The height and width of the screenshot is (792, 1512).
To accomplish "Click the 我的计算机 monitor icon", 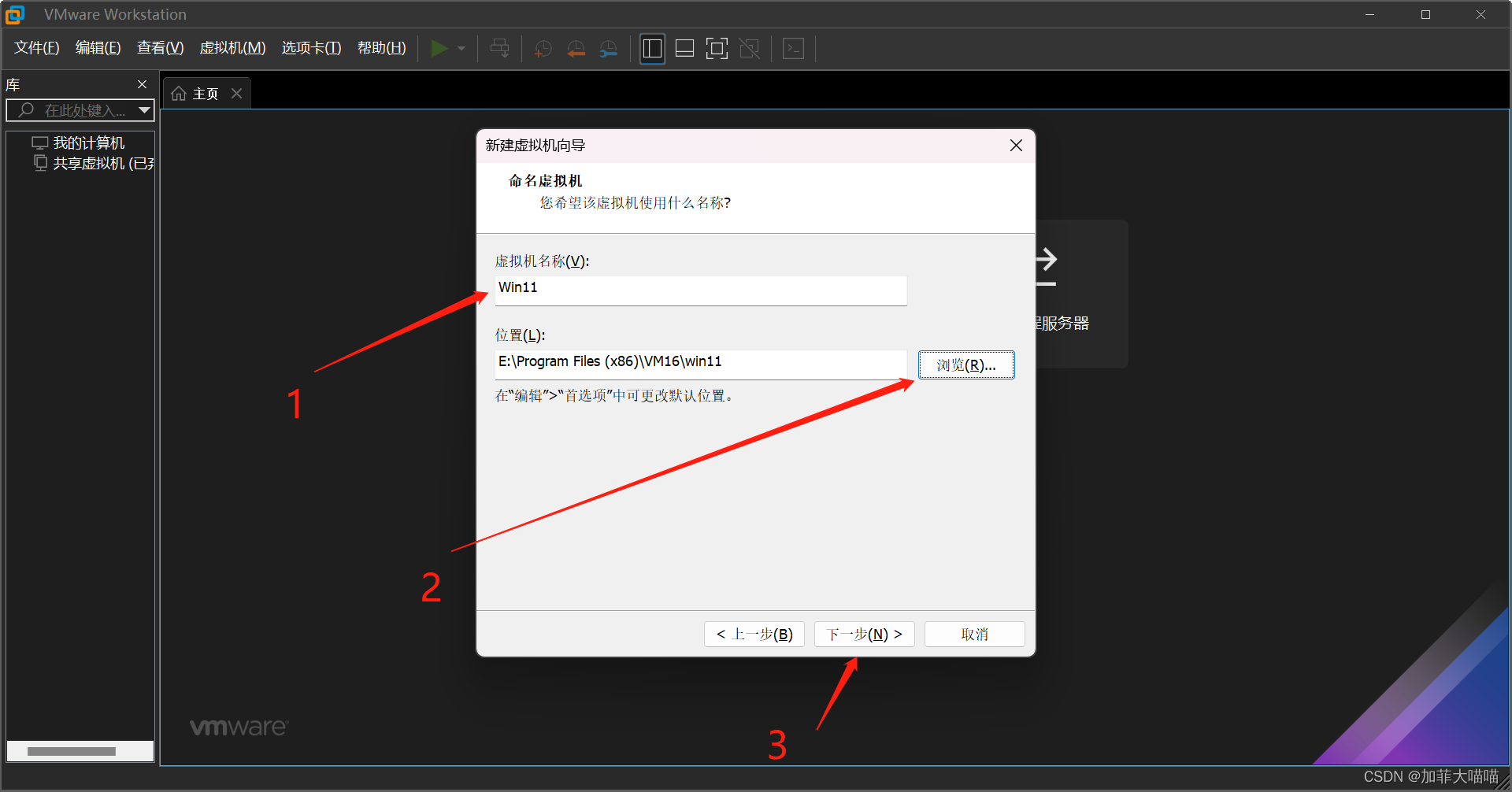I will pos(40,142).
